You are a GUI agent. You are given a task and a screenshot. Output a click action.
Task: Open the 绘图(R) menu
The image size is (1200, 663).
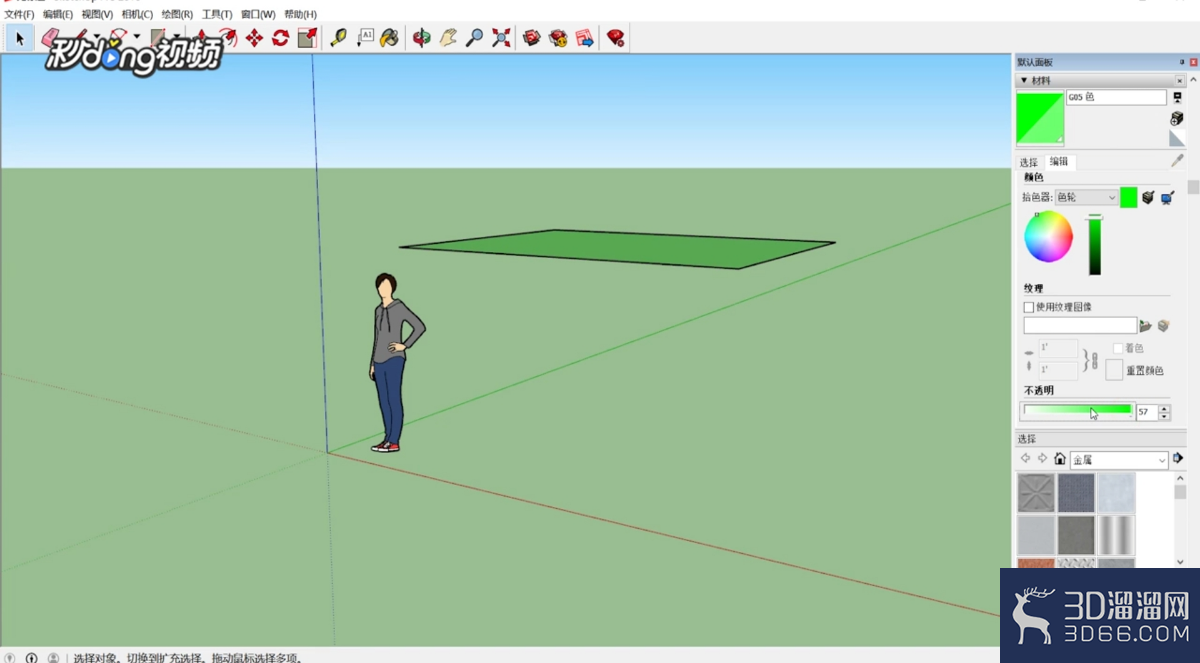pos(177,14)
